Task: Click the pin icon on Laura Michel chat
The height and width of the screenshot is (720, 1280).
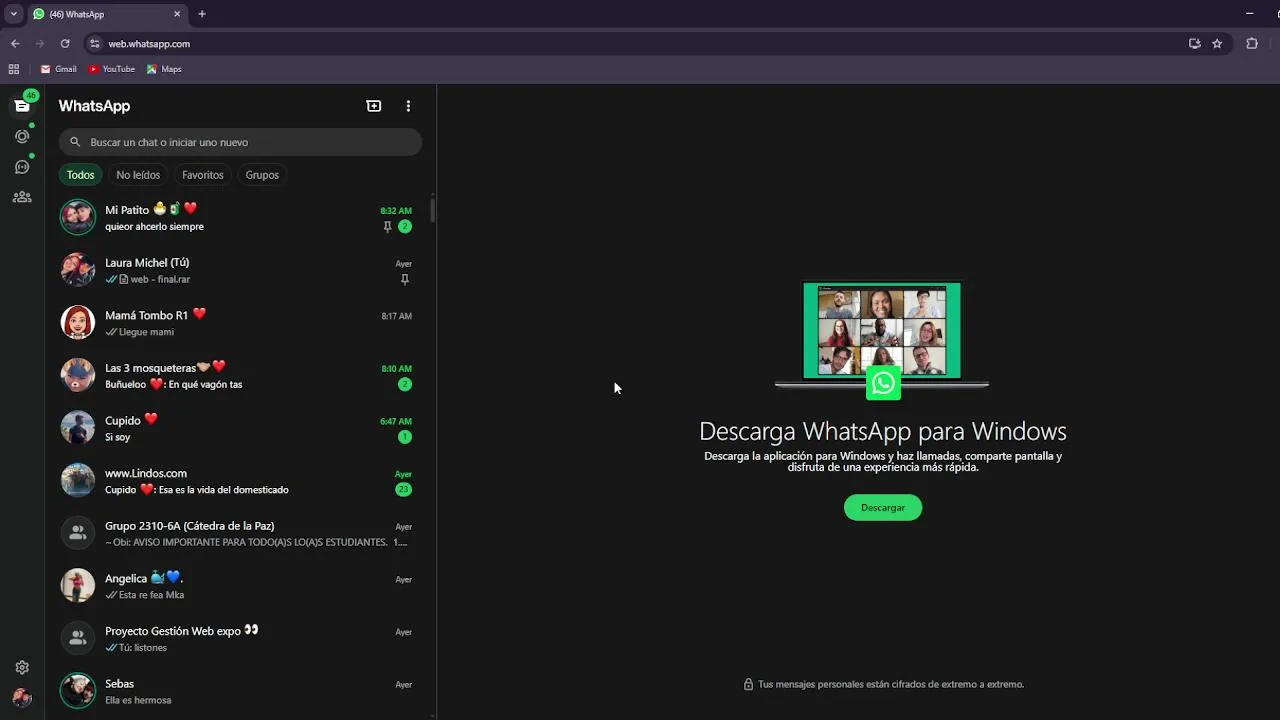Action: tap(405, 280)
